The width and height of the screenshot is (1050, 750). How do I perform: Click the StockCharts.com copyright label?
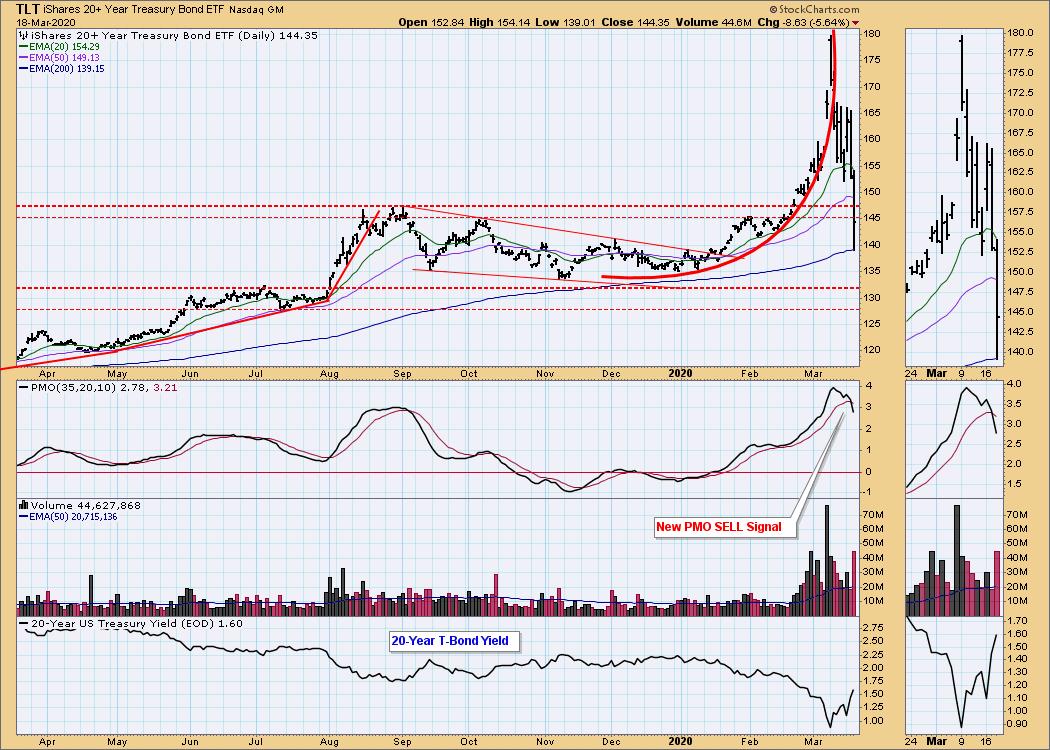click(x=814, y=9)
